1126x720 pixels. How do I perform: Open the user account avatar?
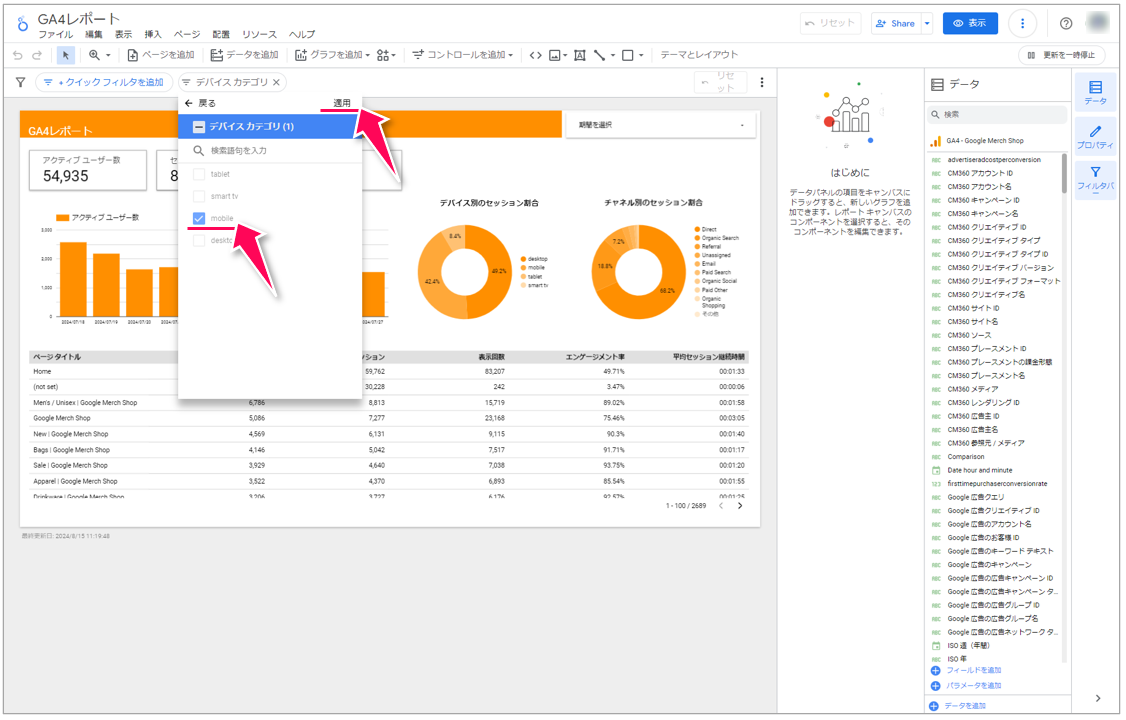point(1098,23)
